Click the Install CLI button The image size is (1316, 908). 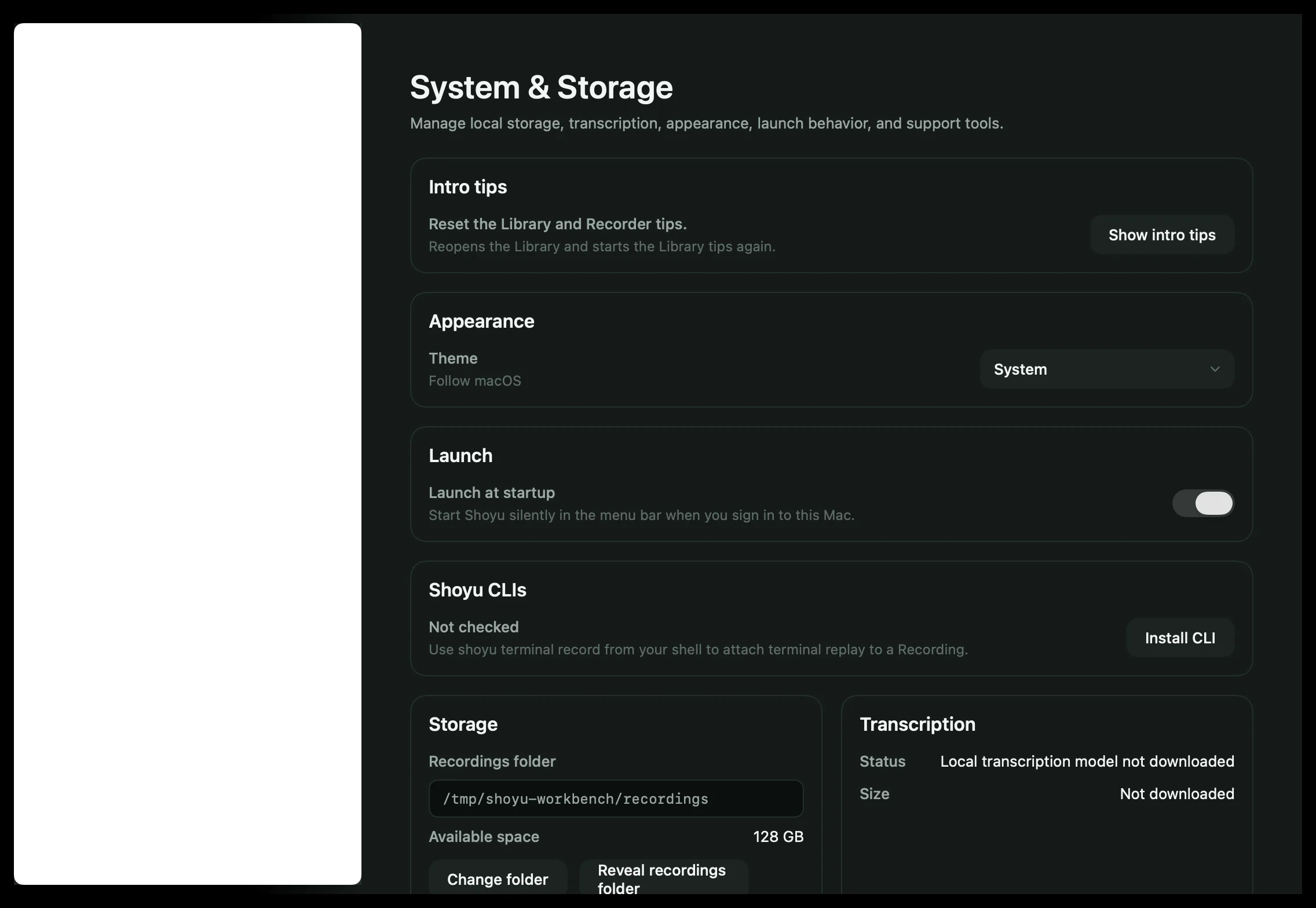(x=1180, y=638)
